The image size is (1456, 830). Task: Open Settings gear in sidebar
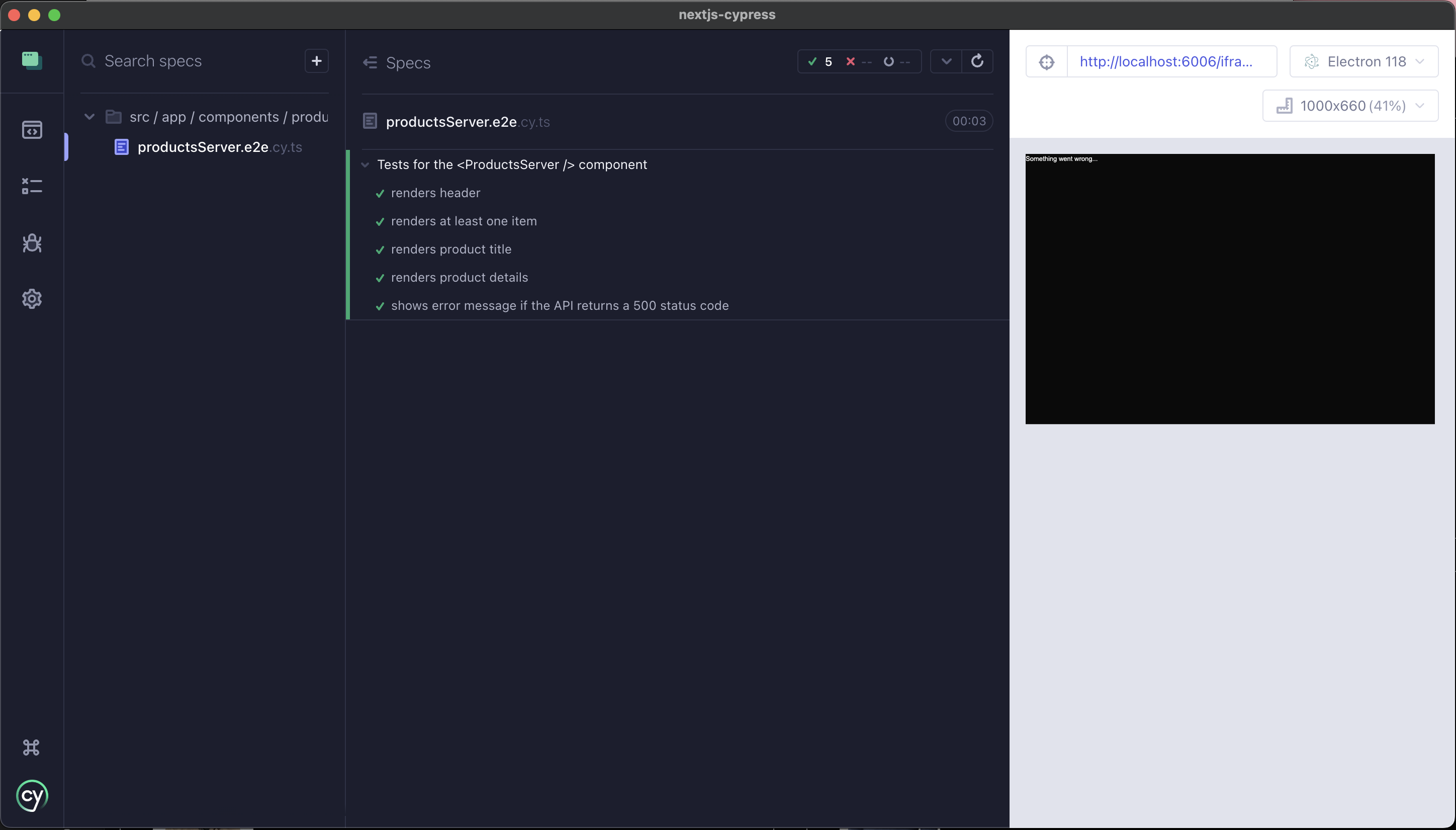[32, 299]
